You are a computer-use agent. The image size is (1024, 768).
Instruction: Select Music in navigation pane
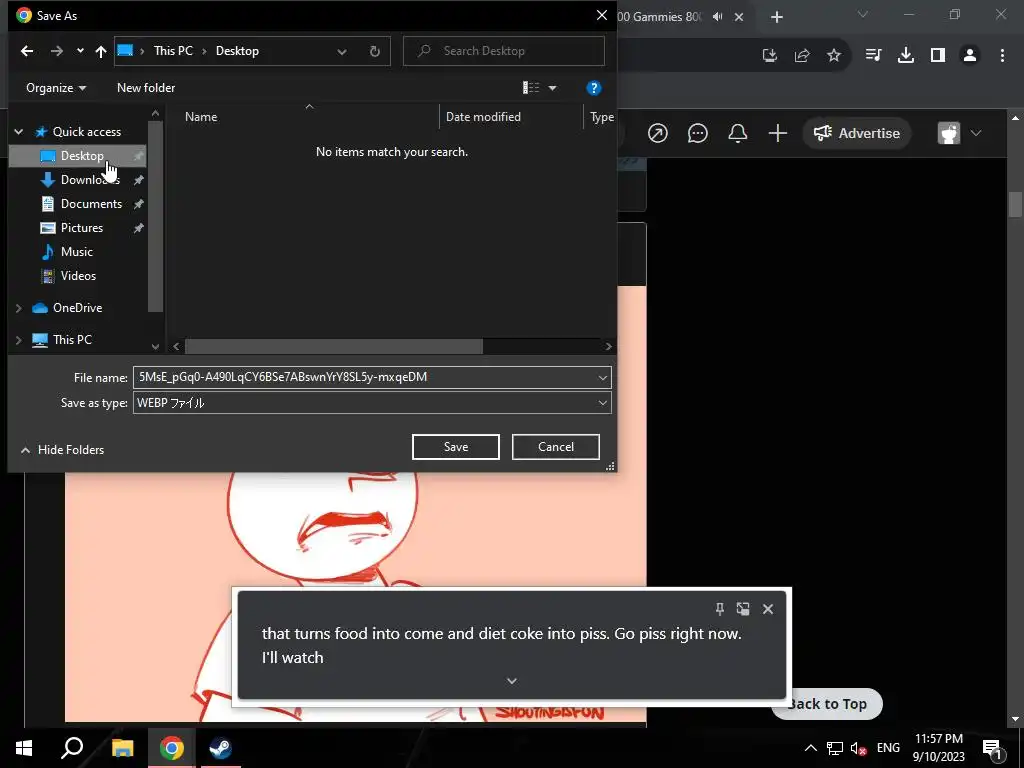[76, 251]
